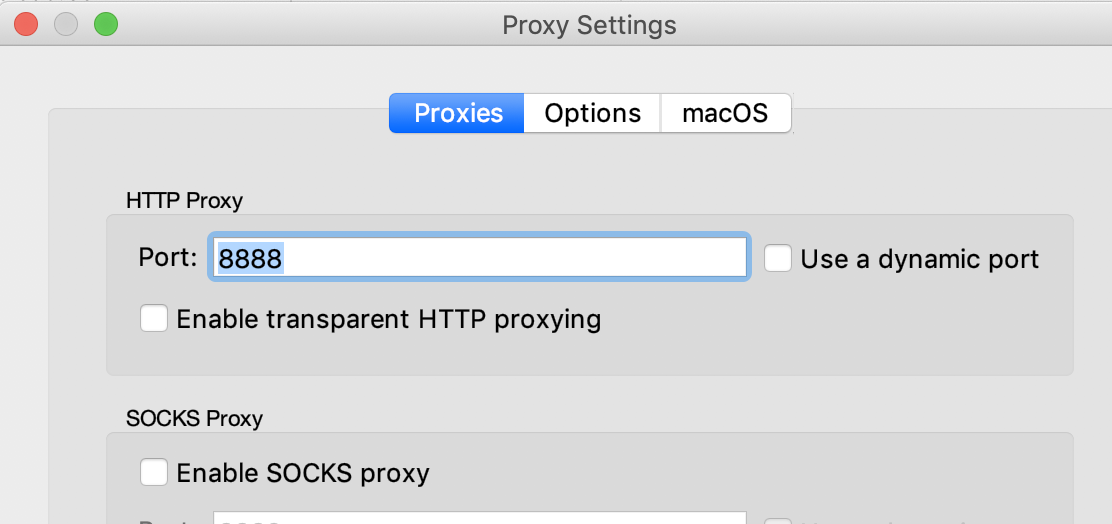Open the Options tab
The image size is (1112, 524).
click(592, 113)
